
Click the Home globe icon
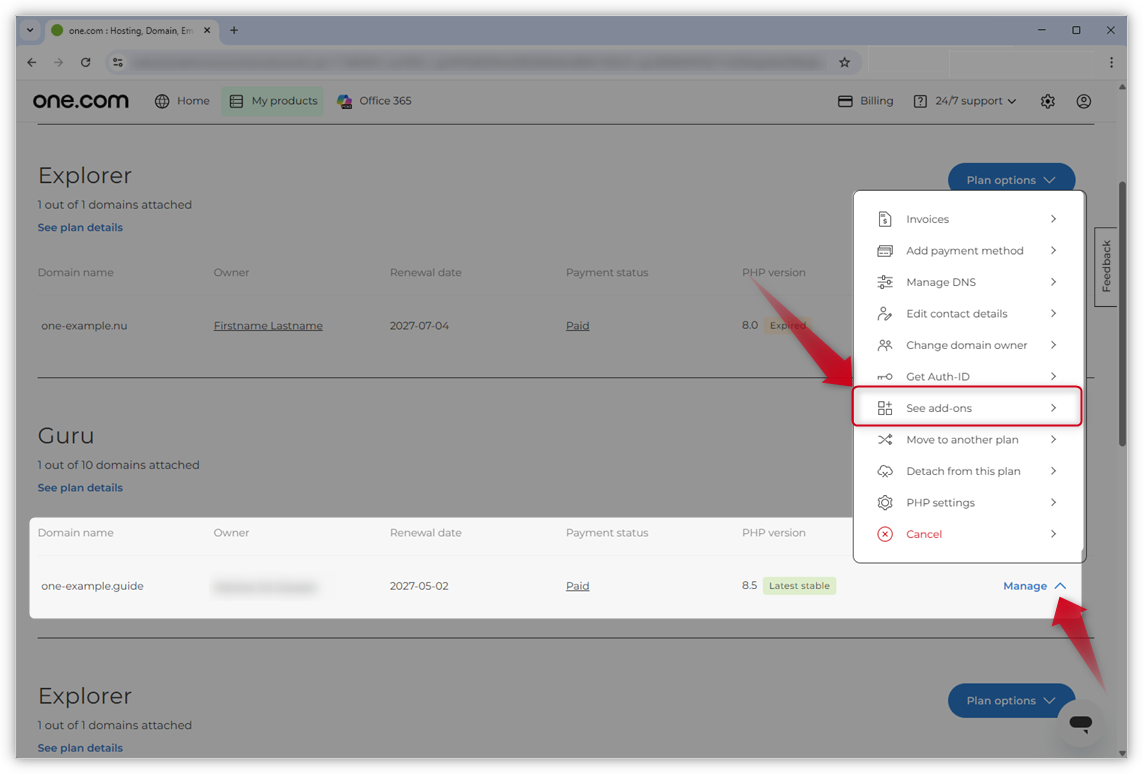(162, 101)
